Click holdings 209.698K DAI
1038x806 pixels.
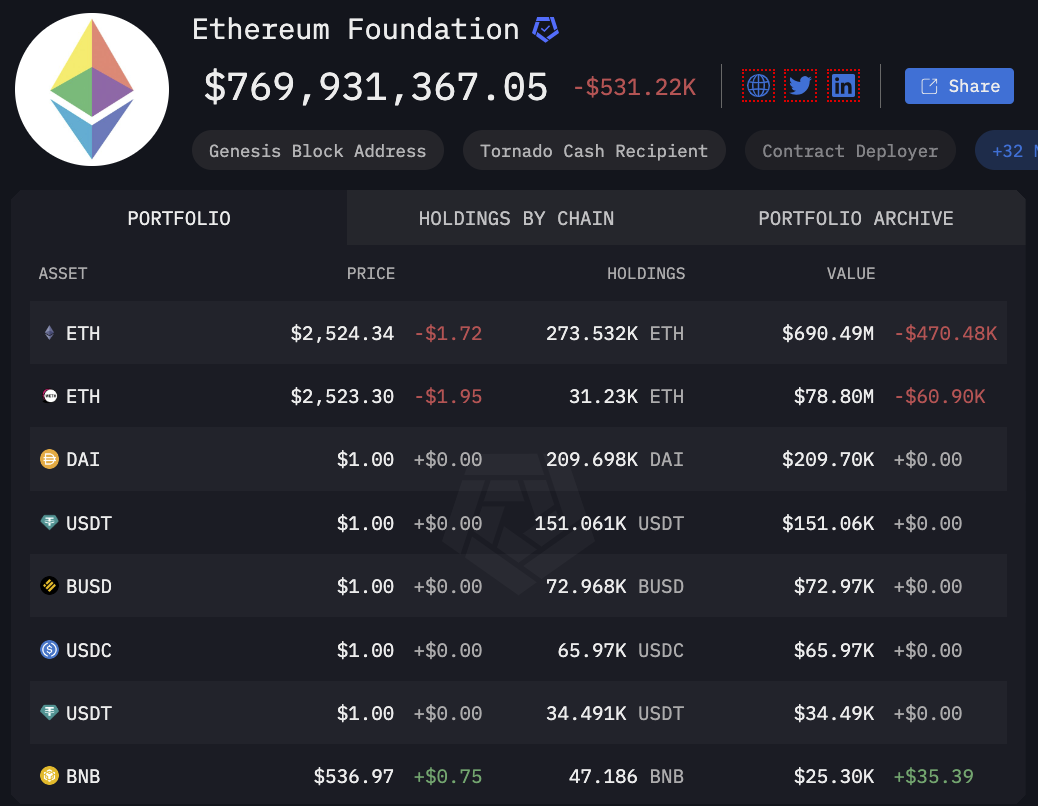coord(615,459)
